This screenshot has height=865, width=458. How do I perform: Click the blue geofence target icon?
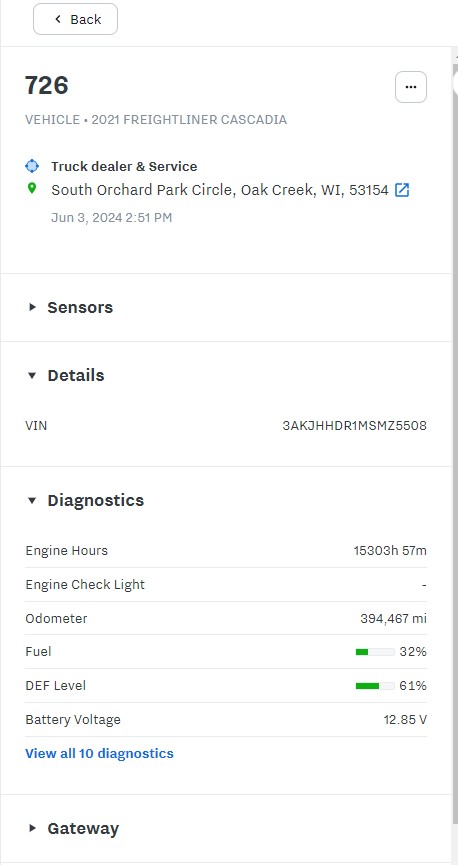(x=32, y=166)
